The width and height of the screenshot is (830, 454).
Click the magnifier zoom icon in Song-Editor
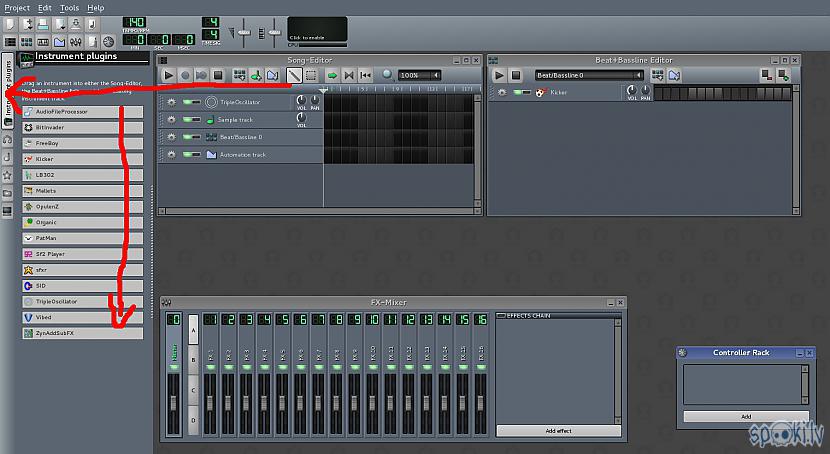click(x=387, y=75)
